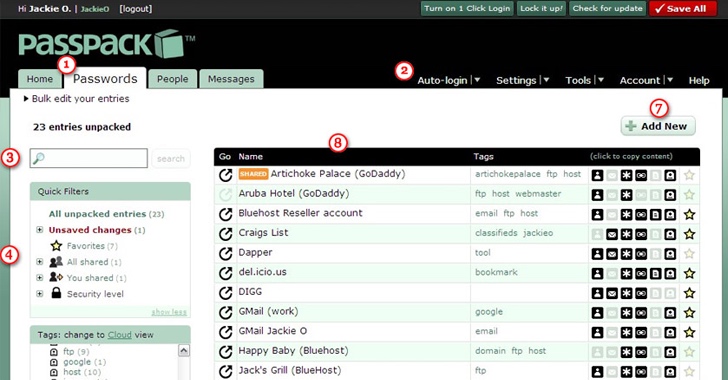Copy password asterisk icon in Aruba Hotel row

(x=626, y=195)
